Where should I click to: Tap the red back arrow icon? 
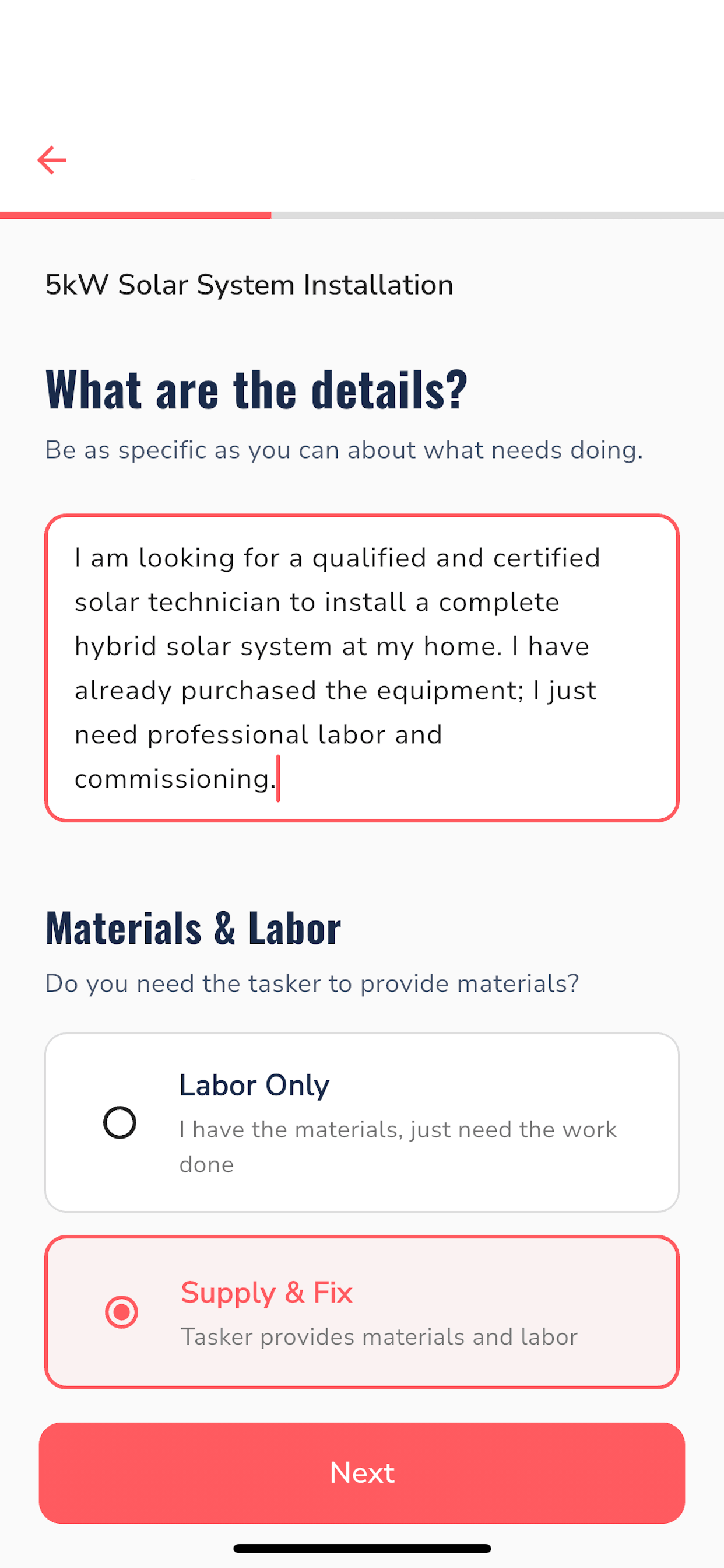point(52,160)
